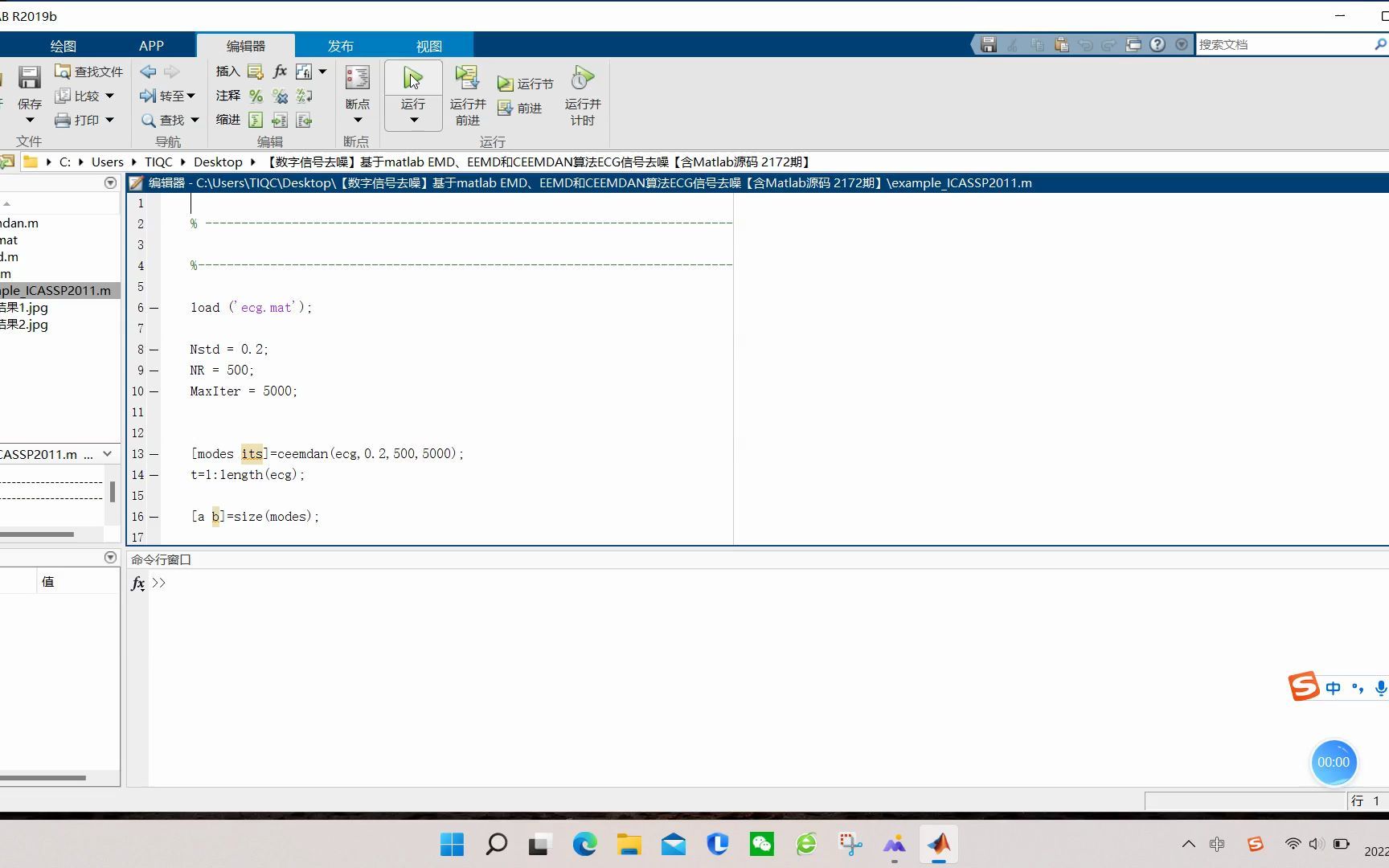Click the 前进 (Advance) icon
Viewport: 1389px width, 868px height.
(505, 107)
